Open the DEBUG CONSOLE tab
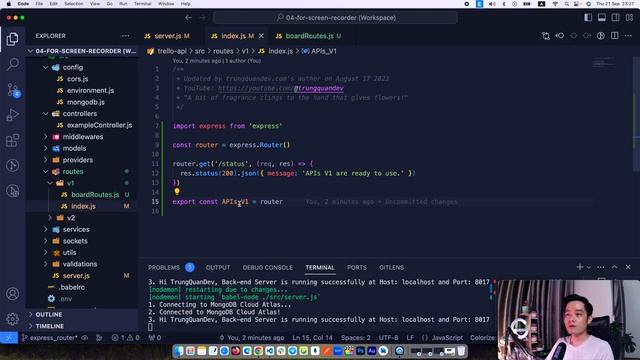 tap(267, 267)
